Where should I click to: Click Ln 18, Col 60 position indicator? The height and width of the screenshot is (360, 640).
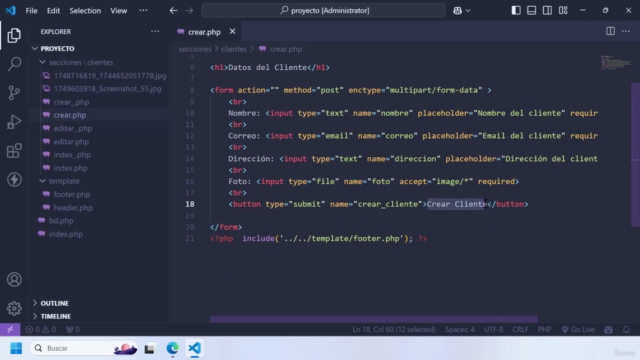[x=394, y=329]
